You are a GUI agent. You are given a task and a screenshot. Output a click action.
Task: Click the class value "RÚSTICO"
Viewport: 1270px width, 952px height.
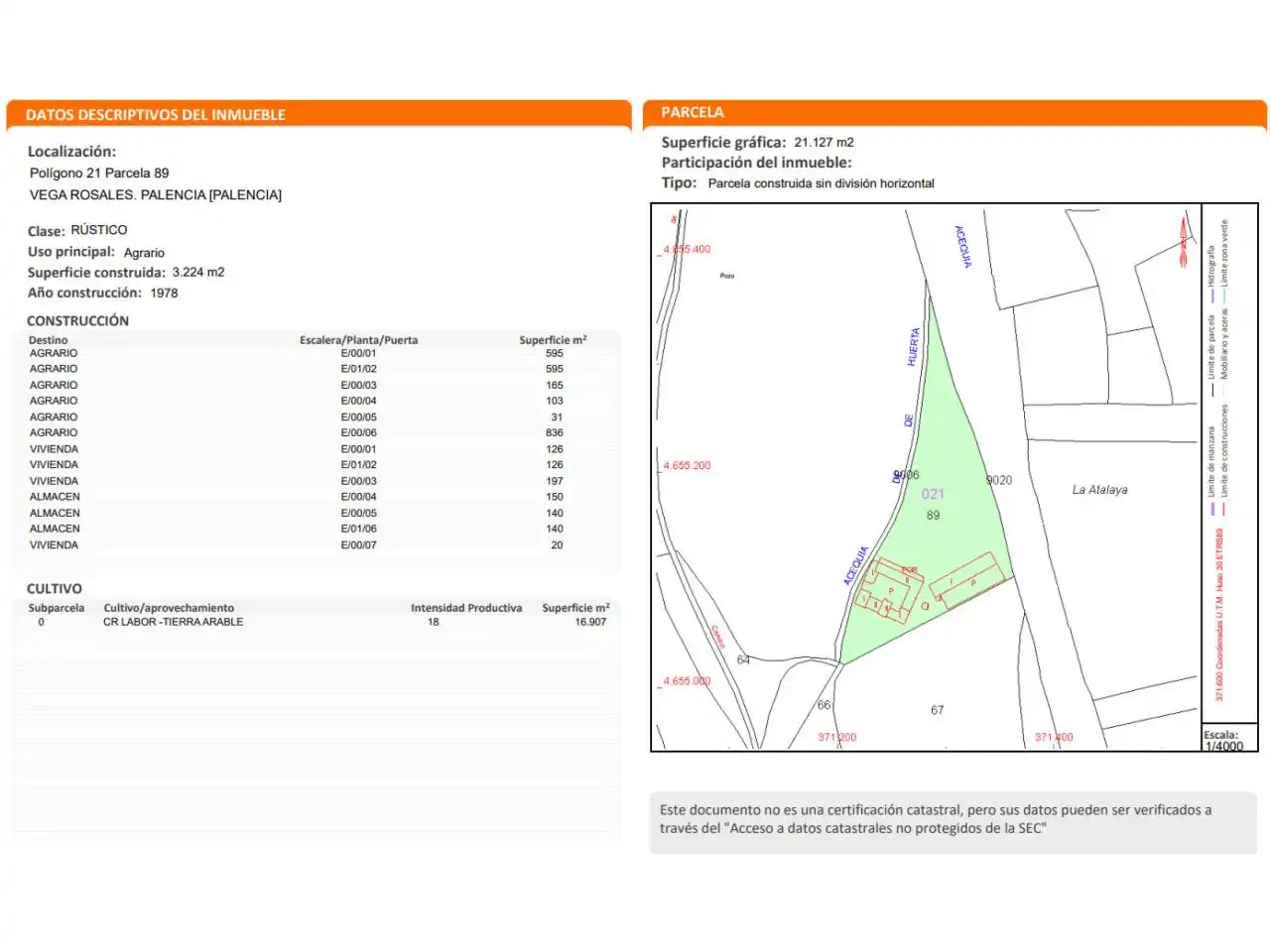99,230
